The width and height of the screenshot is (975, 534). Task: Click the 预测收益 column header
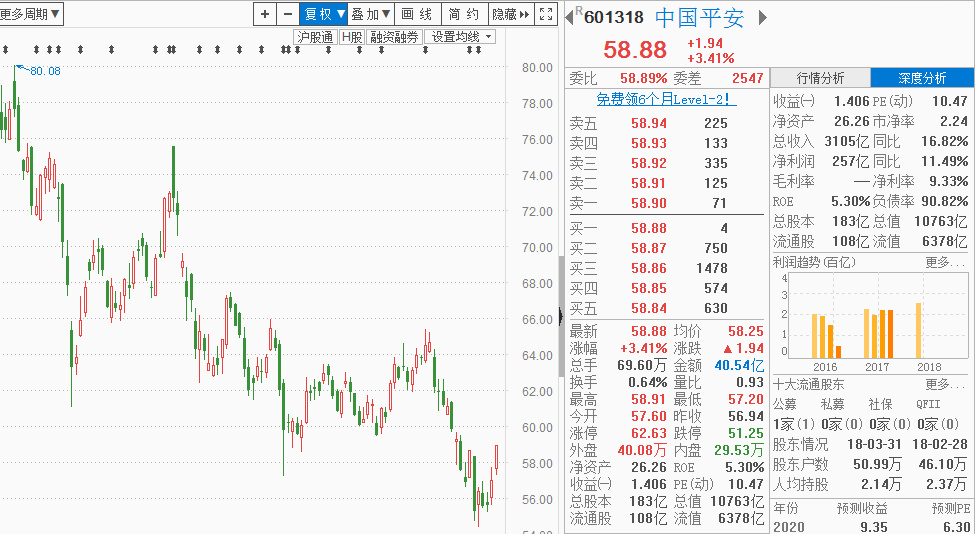[x=862, y=509]
